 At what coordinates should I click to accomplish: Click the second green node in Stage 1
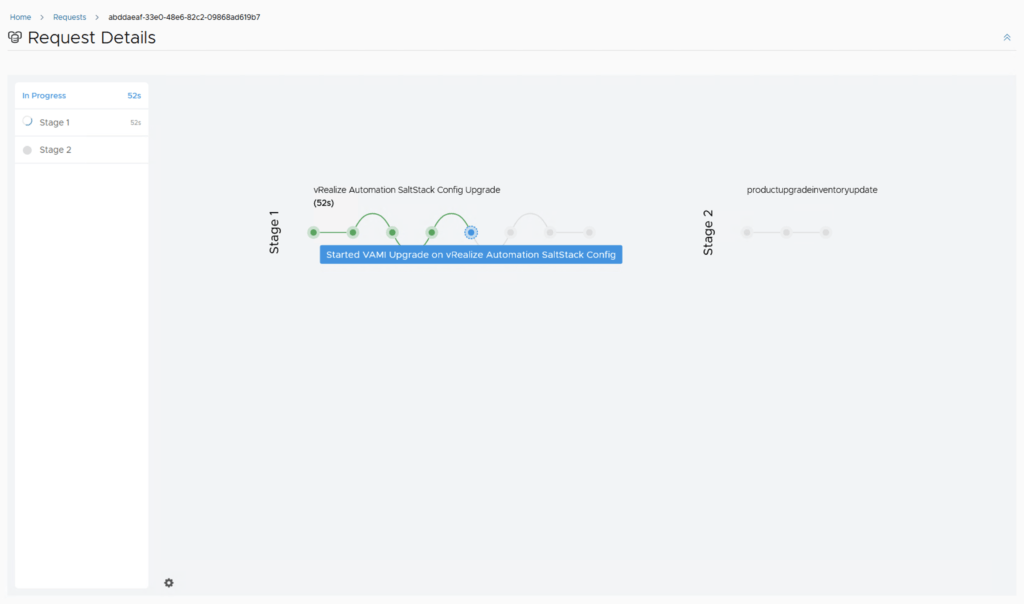click(x=353, y=232)
